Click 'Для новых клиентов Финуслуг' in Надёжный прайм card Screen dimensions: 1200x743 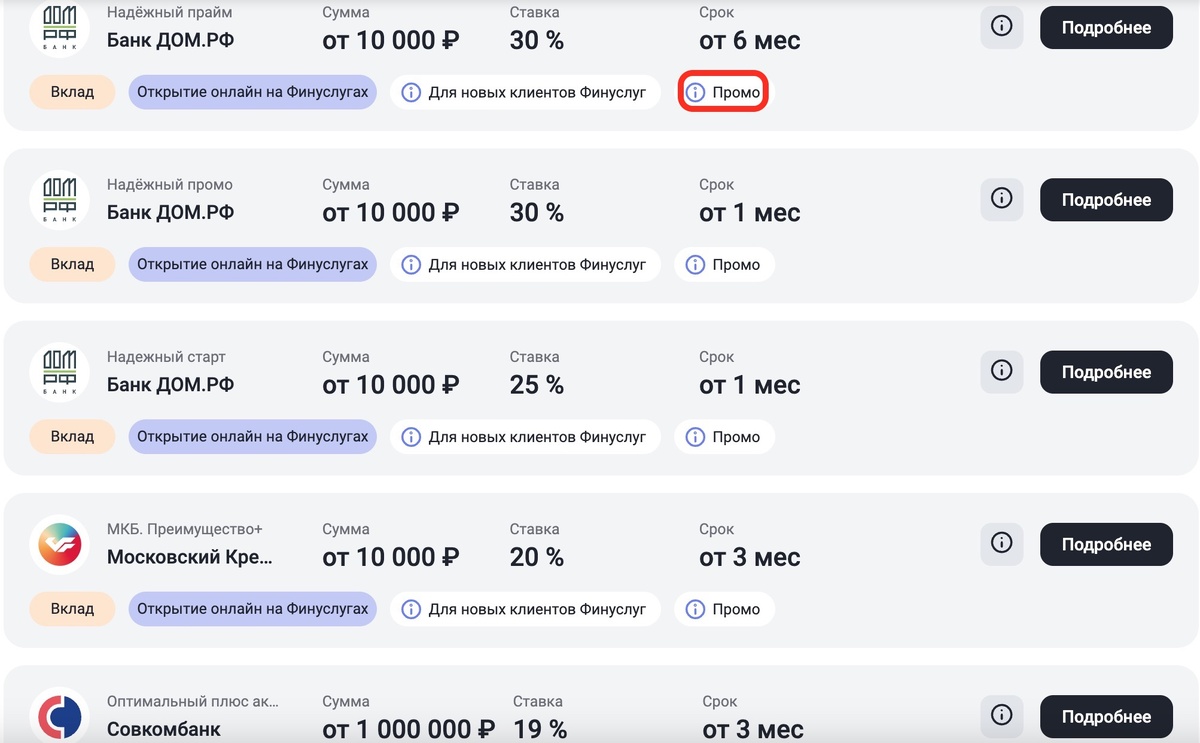point(525,92)
